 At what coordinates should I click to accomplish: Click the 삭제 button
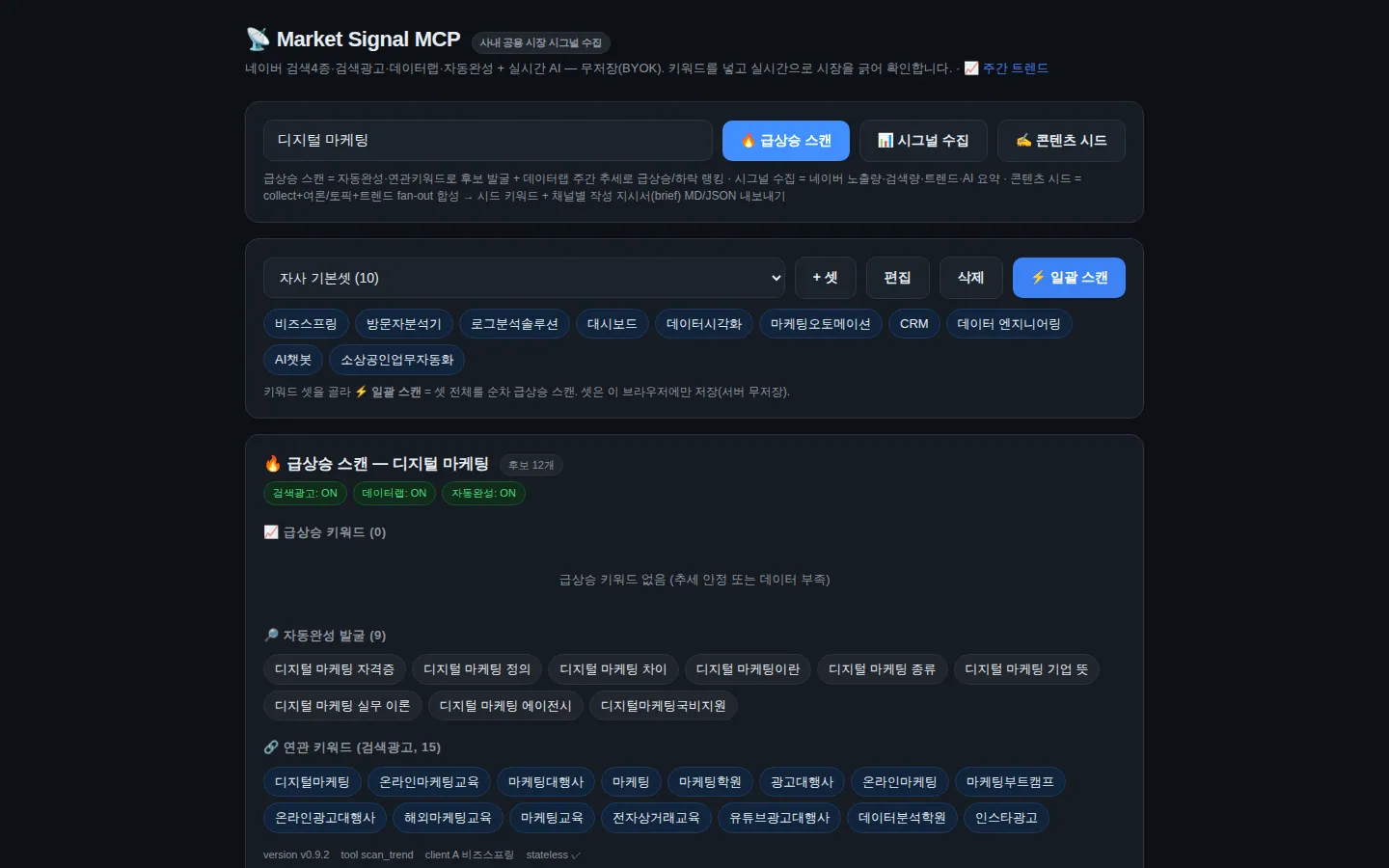970,278
